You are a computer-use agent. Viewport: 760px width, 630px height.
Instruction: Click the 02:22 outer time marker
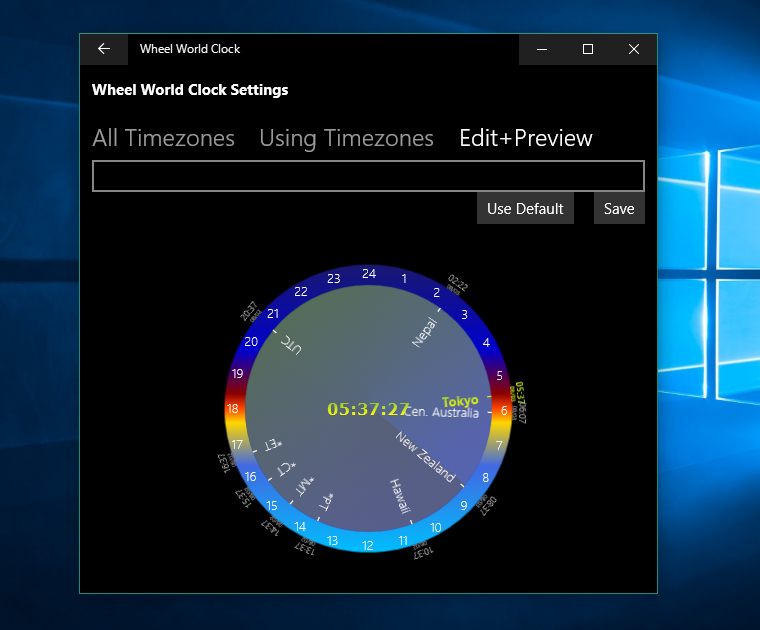(x=458, y=284)
